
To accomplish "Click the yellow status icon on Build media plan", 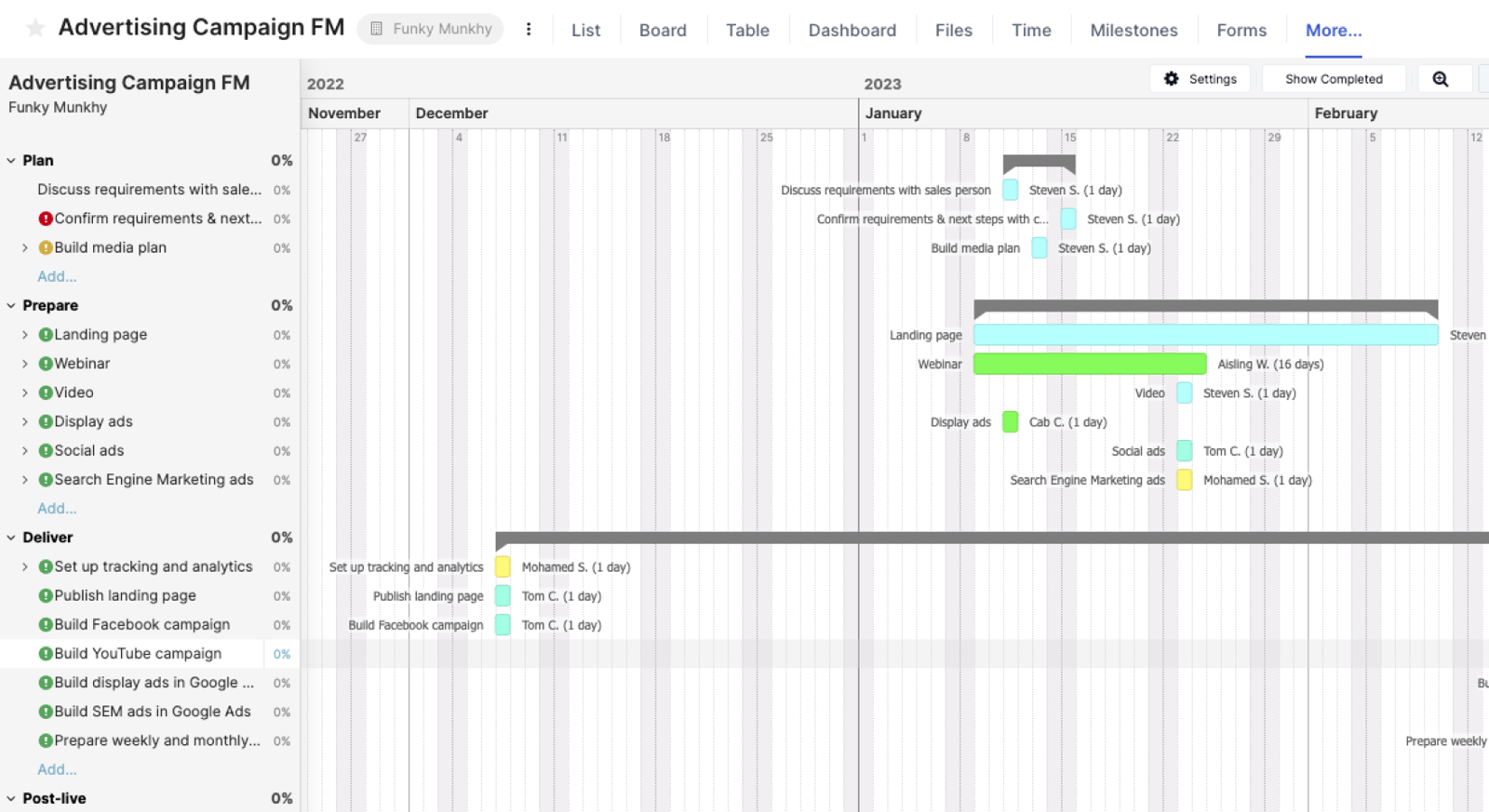I will coord(46,247).
